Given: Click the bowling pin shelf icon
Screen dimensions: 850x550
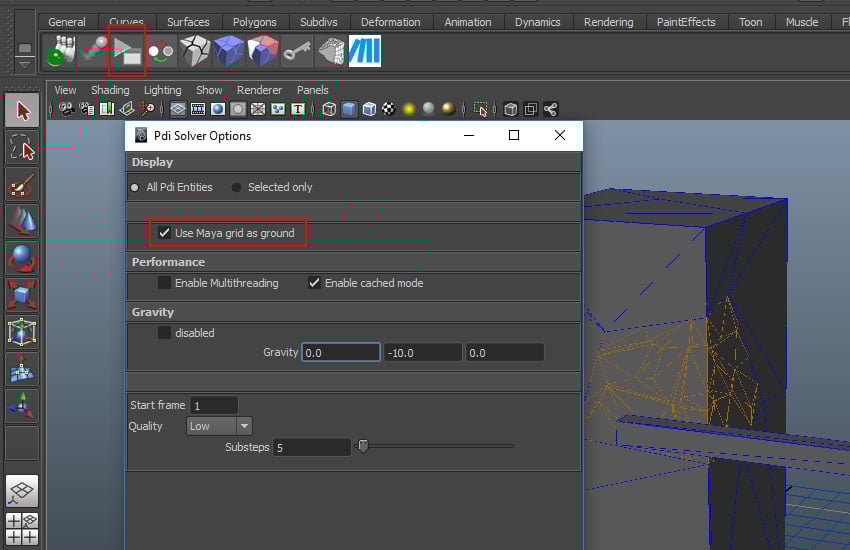Looking at the screenshot, I should coord(61,51).
